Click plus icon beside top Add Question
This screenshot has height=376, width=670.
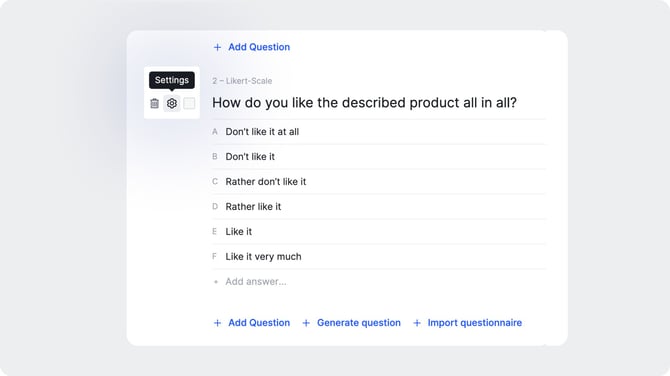[x=217, y=47]
